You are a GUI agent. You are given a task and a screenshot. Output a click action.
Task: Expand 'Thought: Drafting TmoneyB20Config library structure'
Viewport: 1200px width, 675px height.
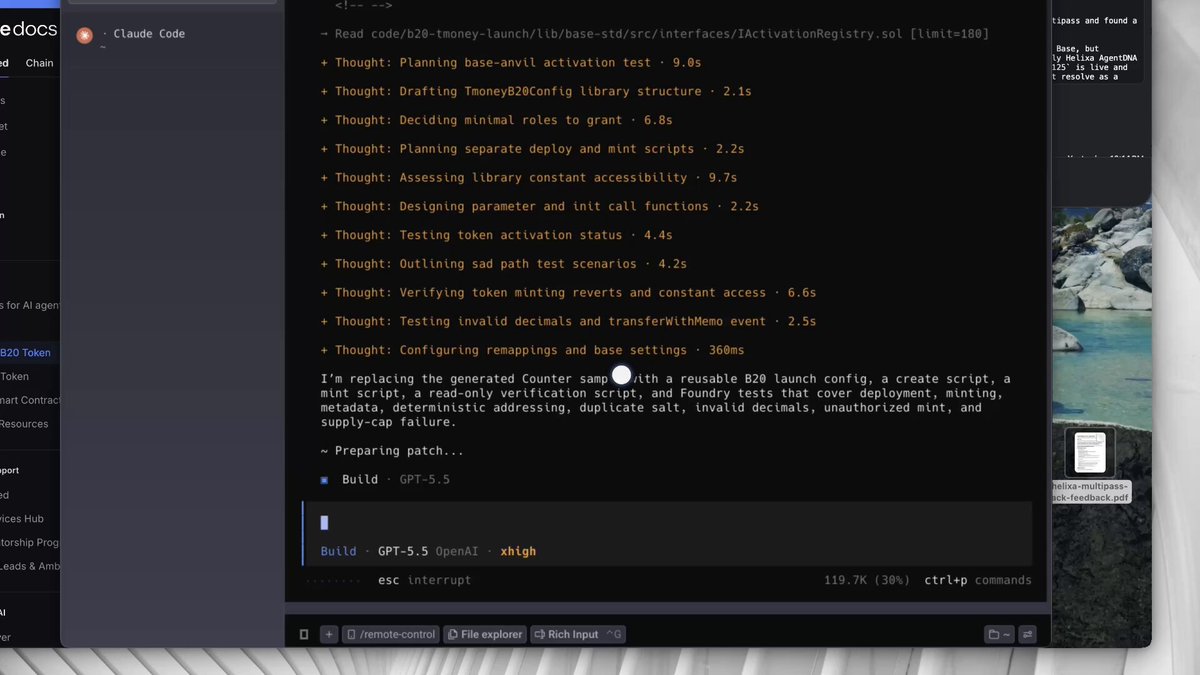point(535,92)
